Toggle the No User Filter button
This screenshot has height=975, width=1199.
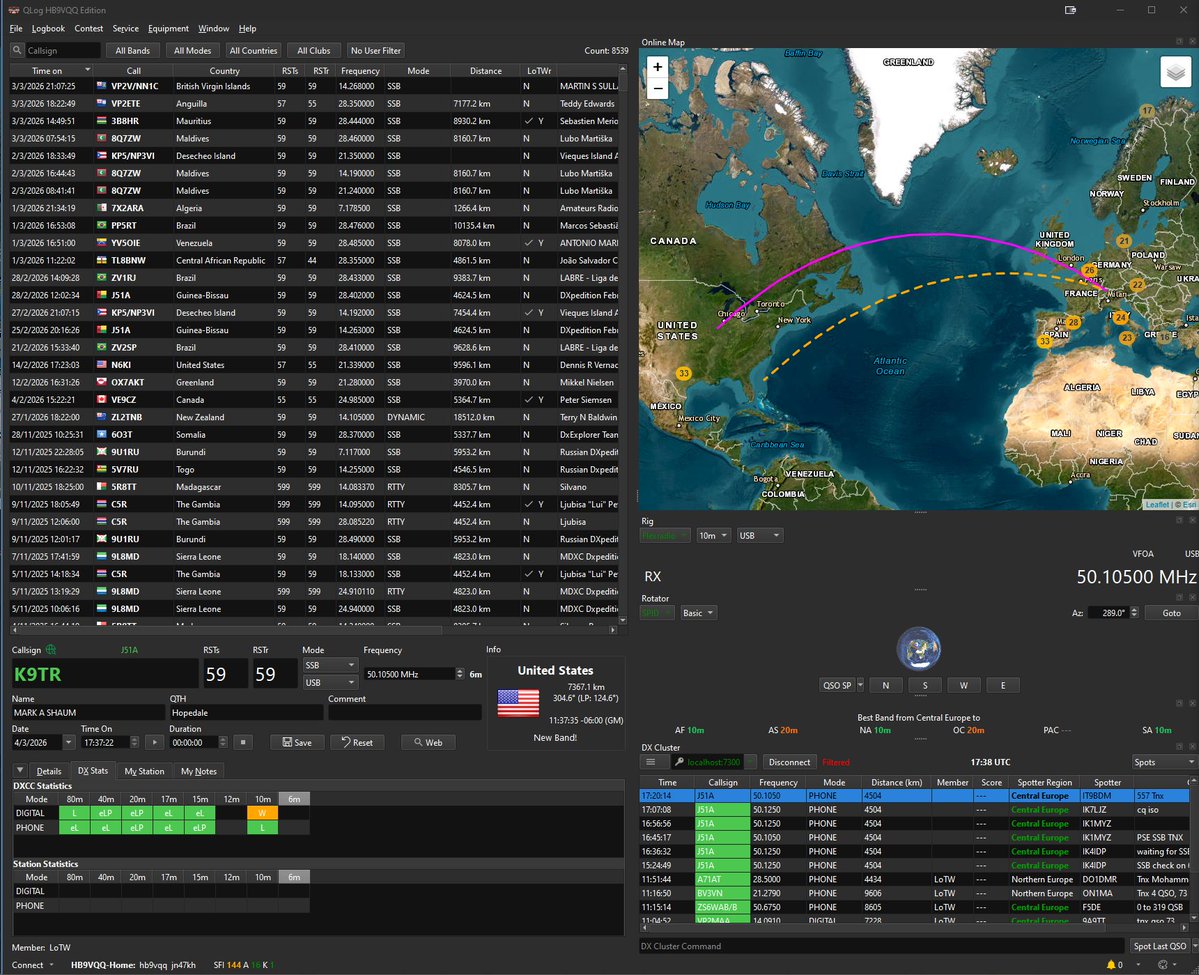point(375,50)
